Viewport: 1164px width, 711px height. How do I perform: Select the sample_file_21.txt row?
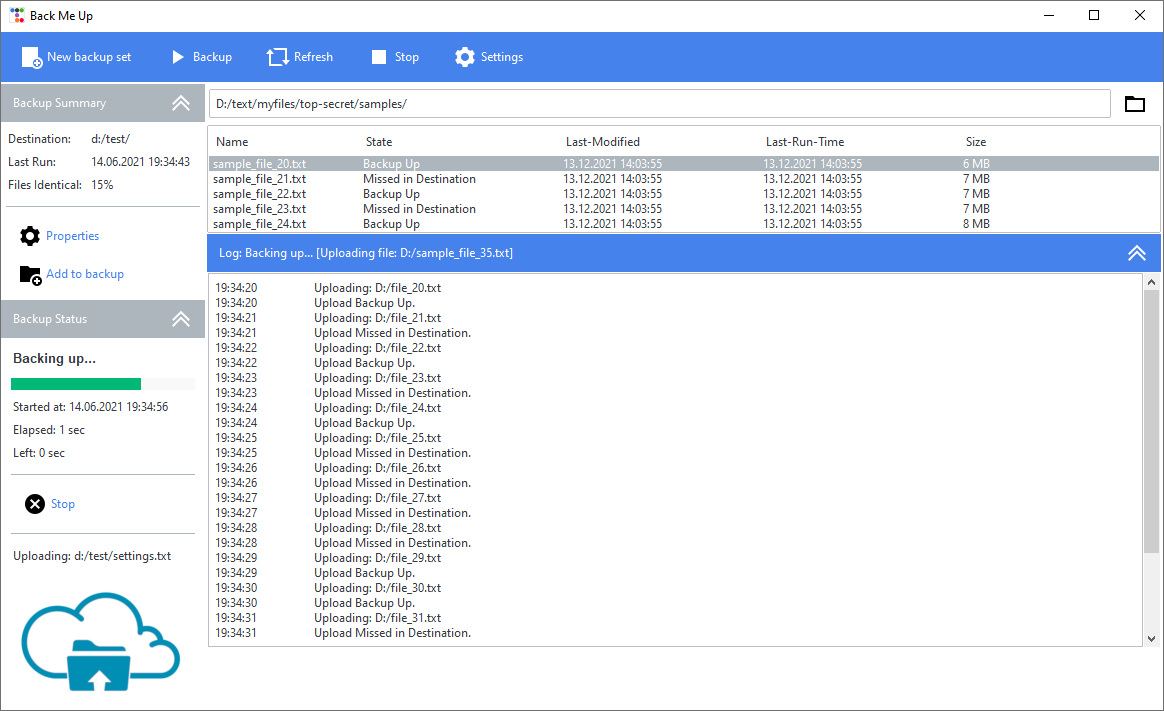(x=400, y=178)
